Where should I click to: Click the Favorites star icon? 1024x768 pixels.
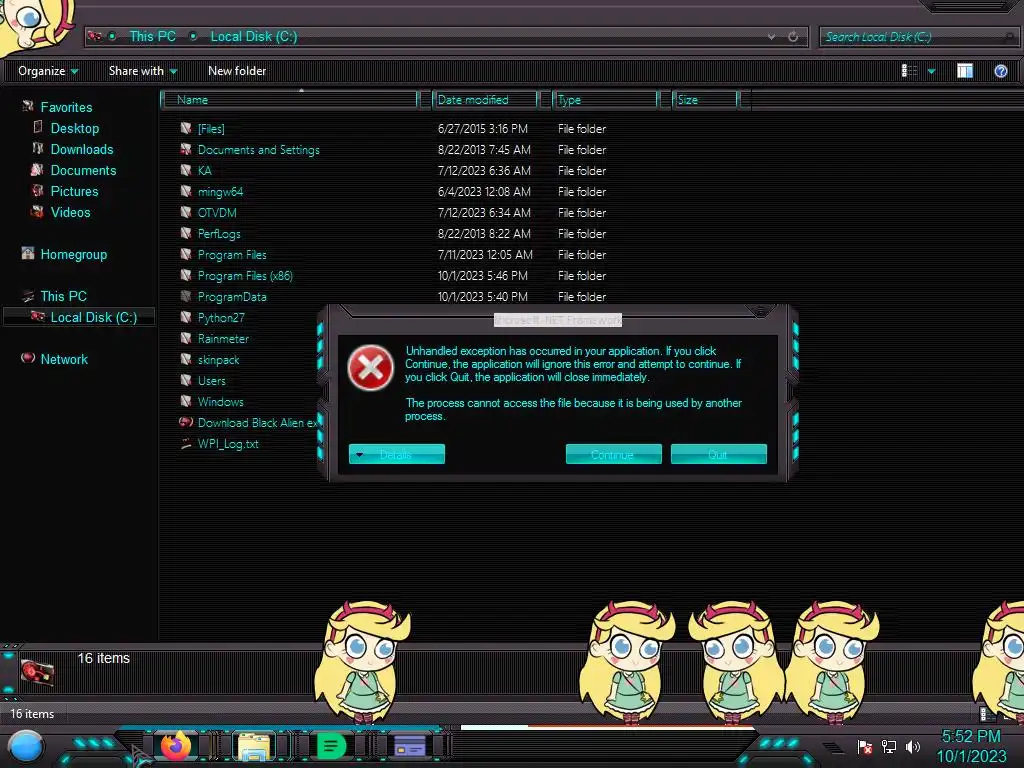click(27, 106)
